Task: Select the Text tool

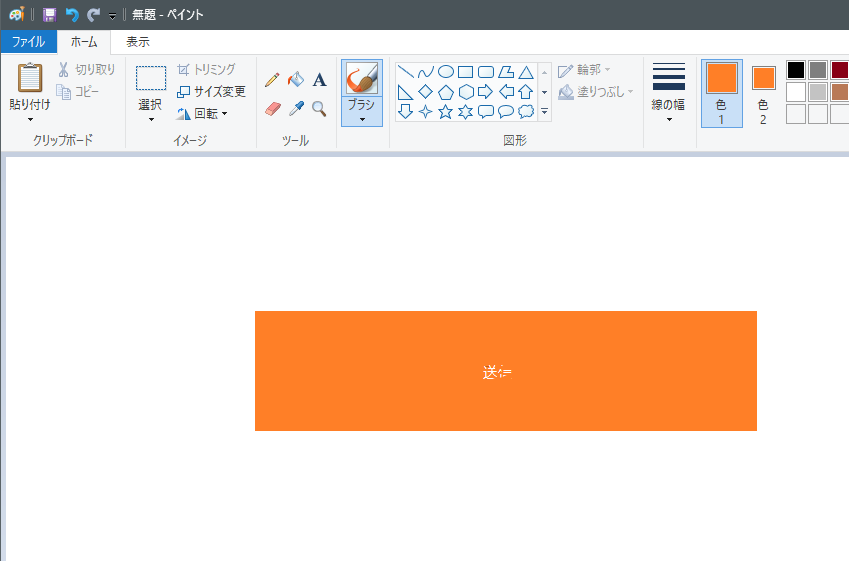Action: coord(319,80)
